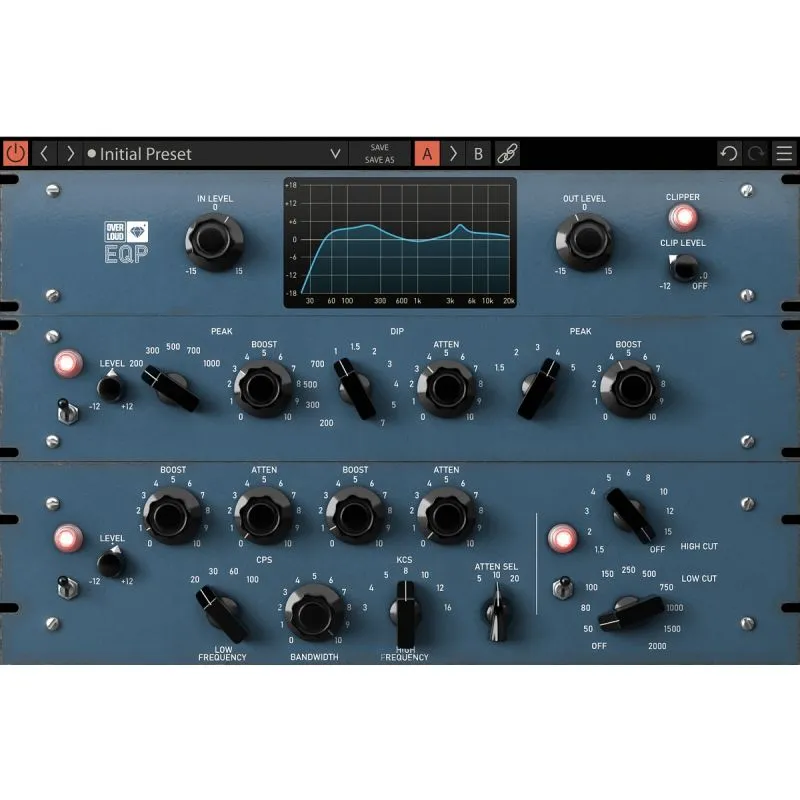This screenshot has height=800, width=800.
Task: Click the high frequency BOOST knob above KCS
Action: tap(355, 516)
